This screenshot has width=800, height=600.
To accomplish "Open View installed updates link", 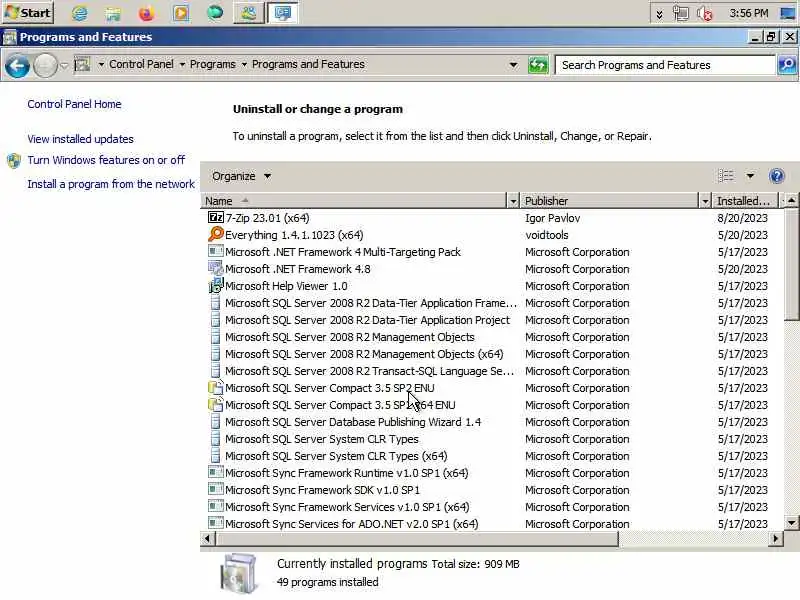I will [81, 139].
